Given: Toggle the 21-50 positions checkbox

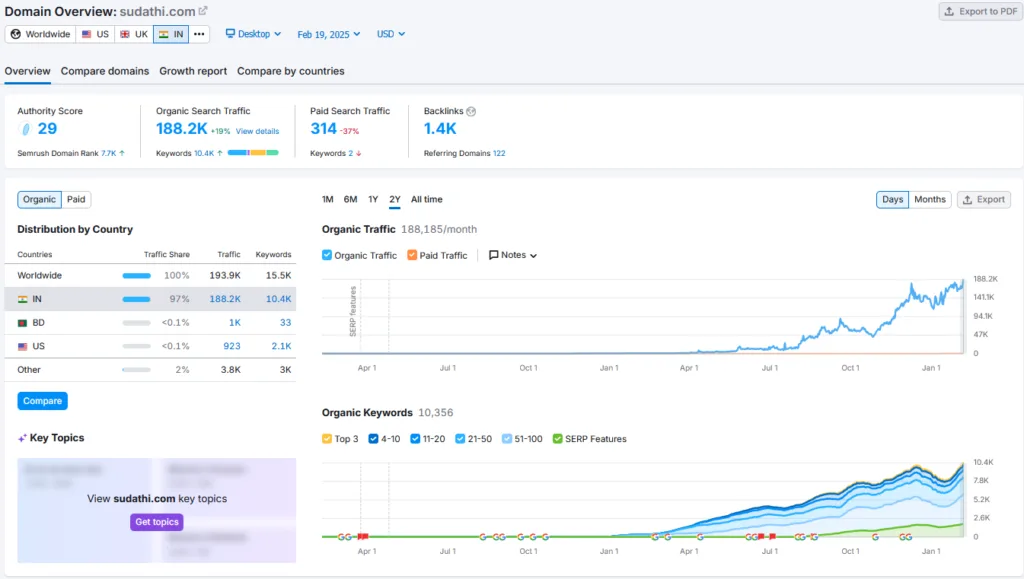Looking at the screenshot, I should coord(460,439).
